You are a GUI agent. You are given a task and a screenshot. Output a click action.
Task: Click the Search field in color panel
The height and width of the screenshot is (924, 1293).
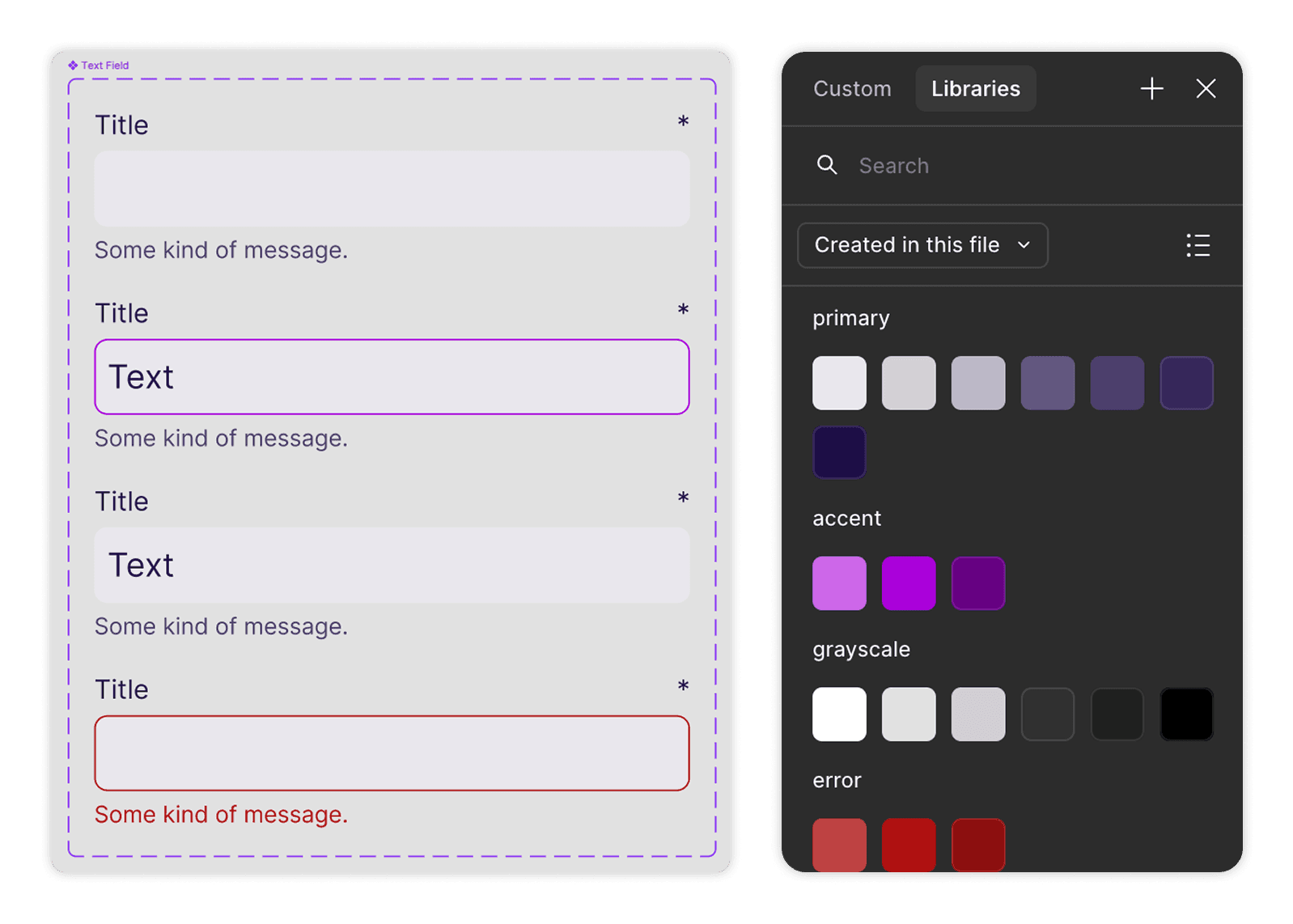coord(1011,165)
